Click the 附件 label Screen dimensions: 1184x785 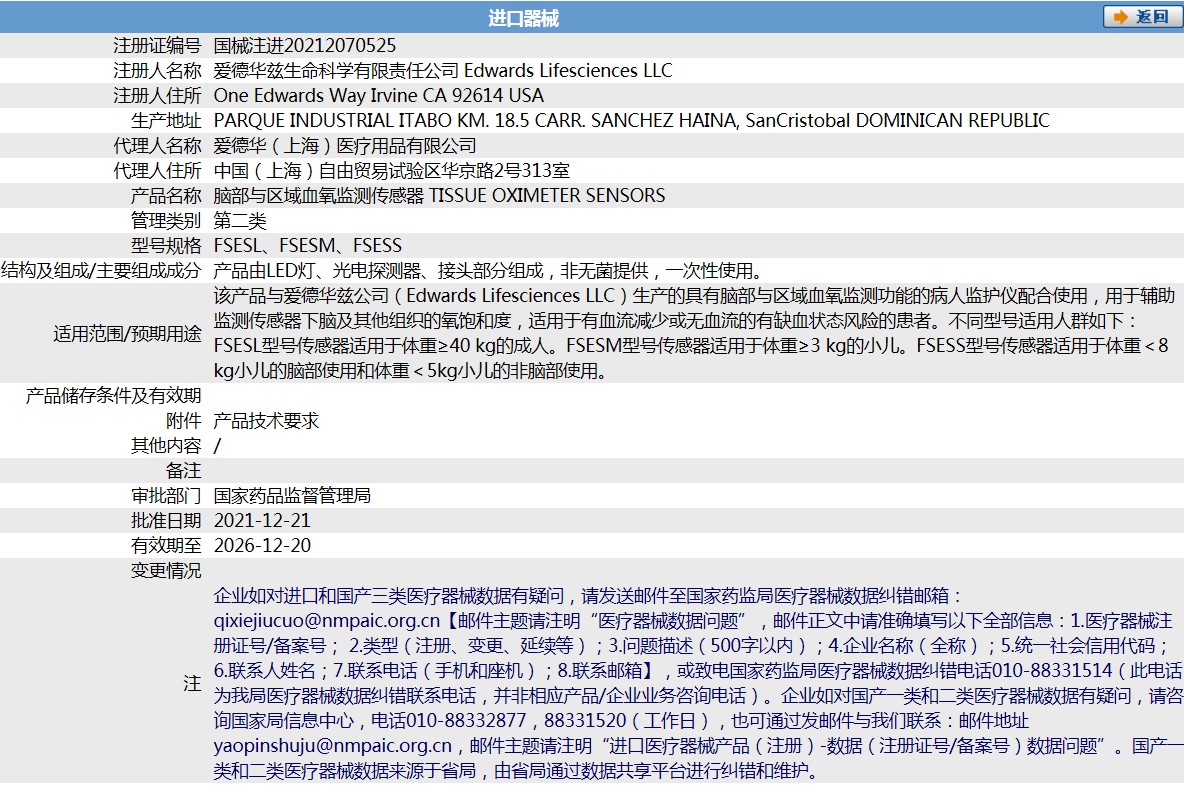(x=183, y=420)
